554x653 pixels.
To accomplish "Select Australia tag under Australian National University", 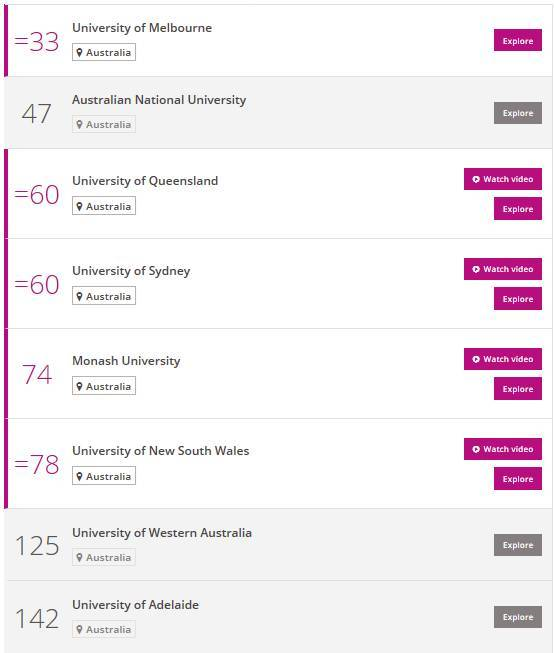I will 104,124.
